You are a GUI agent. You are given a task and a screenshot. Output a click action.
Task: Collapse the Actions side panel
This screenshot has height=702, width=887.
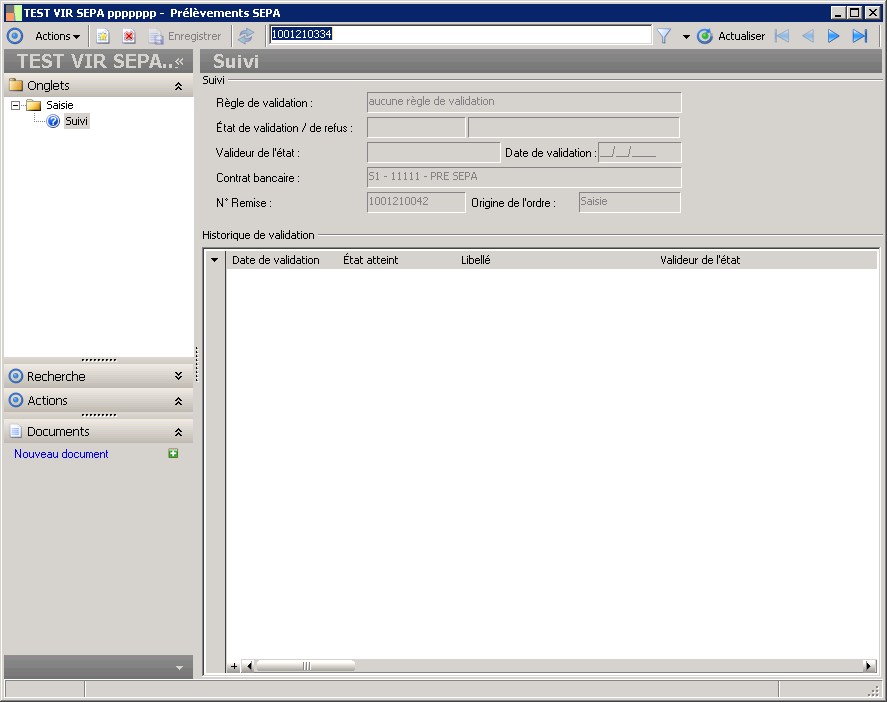click(178, 401)
